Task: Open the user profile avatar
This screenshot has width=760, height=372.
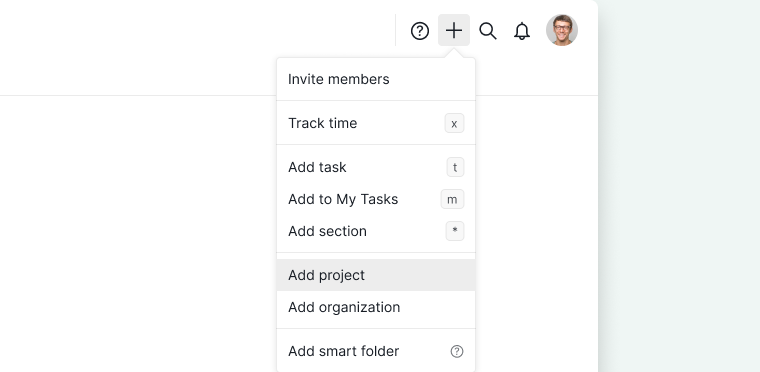Action: [562, 30]
